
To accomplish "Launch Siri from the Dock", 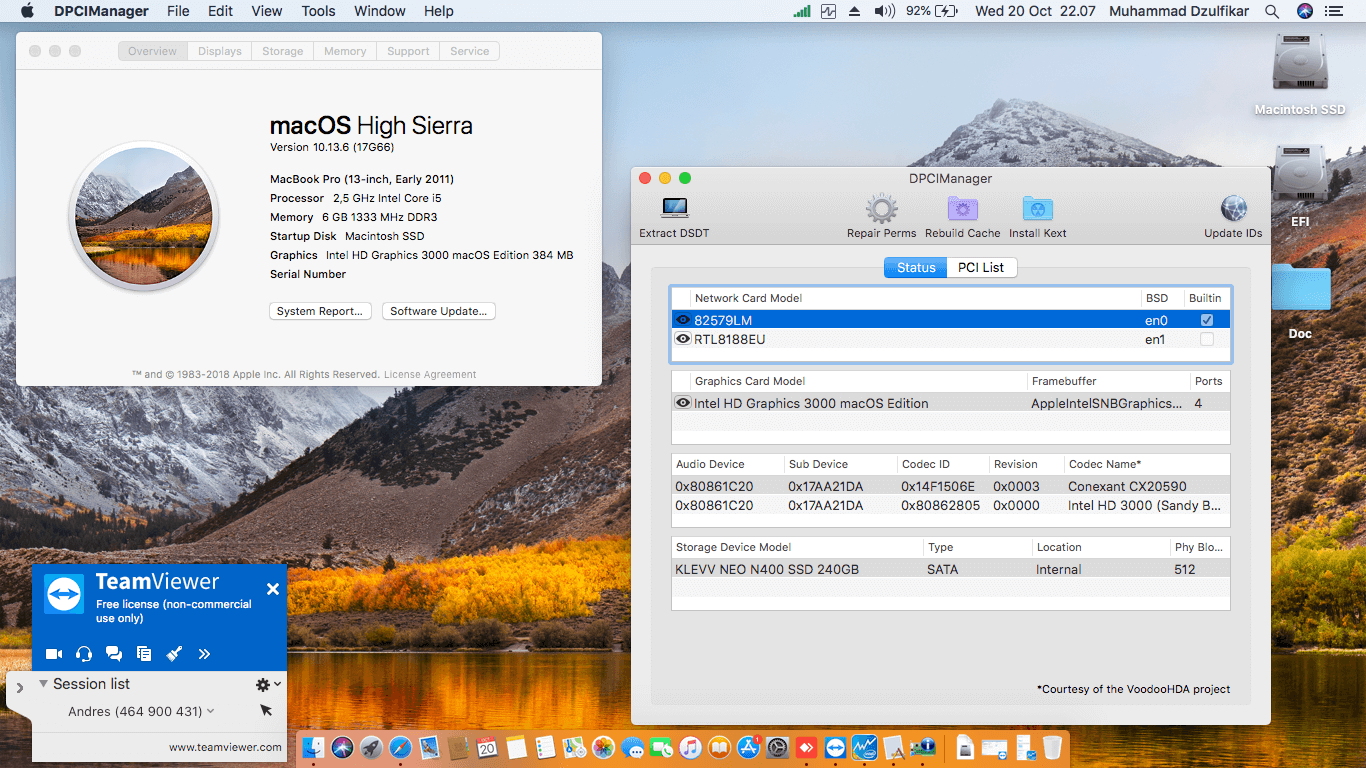I will (343, 747).
